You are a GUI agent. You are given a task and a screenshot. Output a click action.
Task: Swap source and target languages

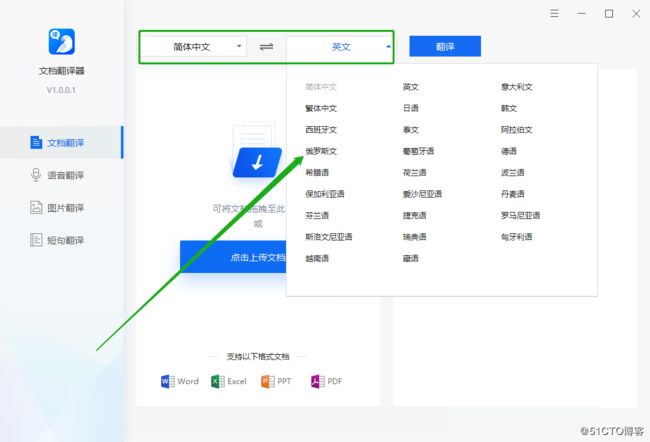tap(266, 47)
